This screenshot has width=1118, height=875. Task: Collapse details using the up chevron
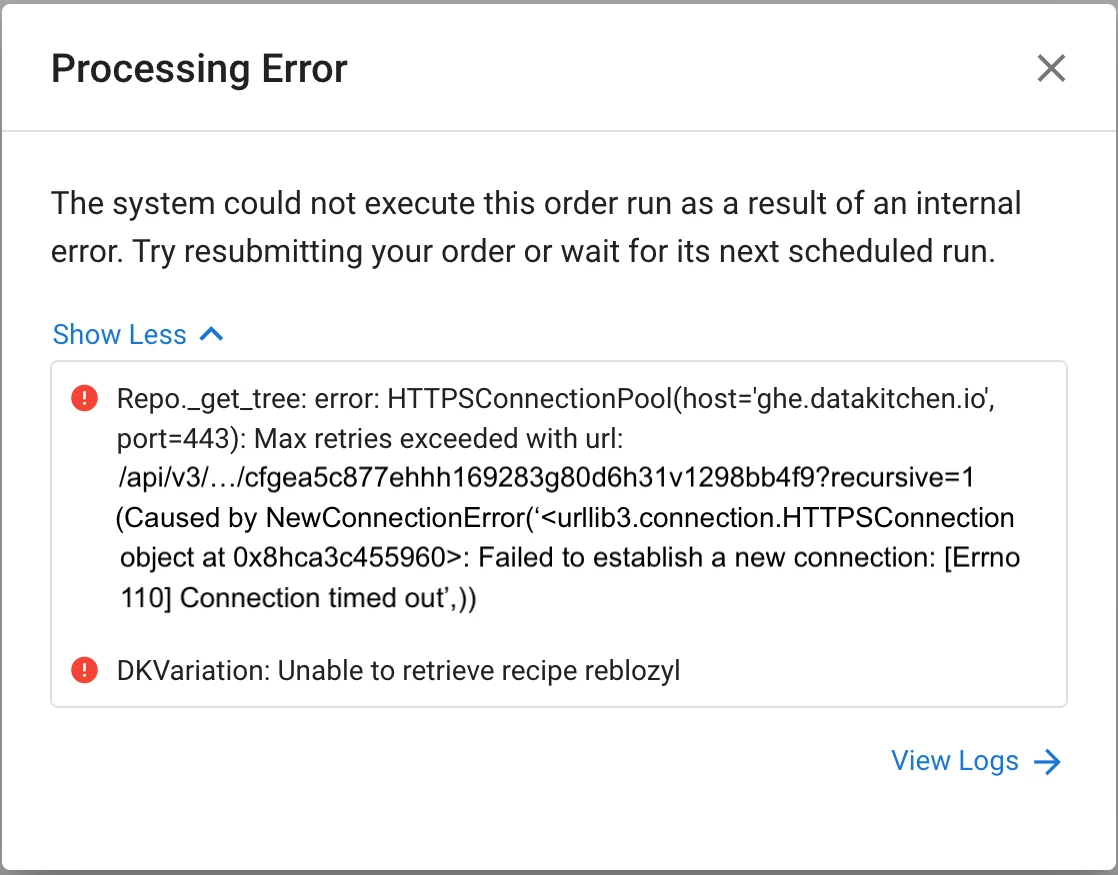point(212,334)
